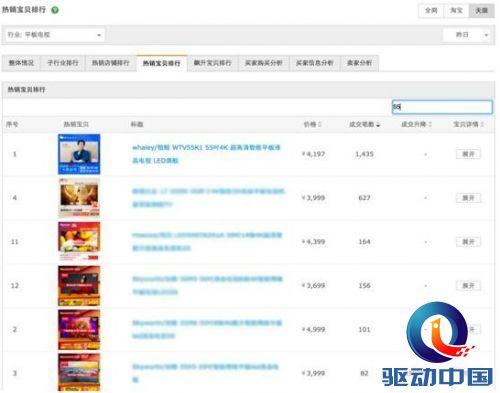Click the Hisense product thumbnail in row 11
The height and width of the screenshot is (393, 500).
[79, 242]
